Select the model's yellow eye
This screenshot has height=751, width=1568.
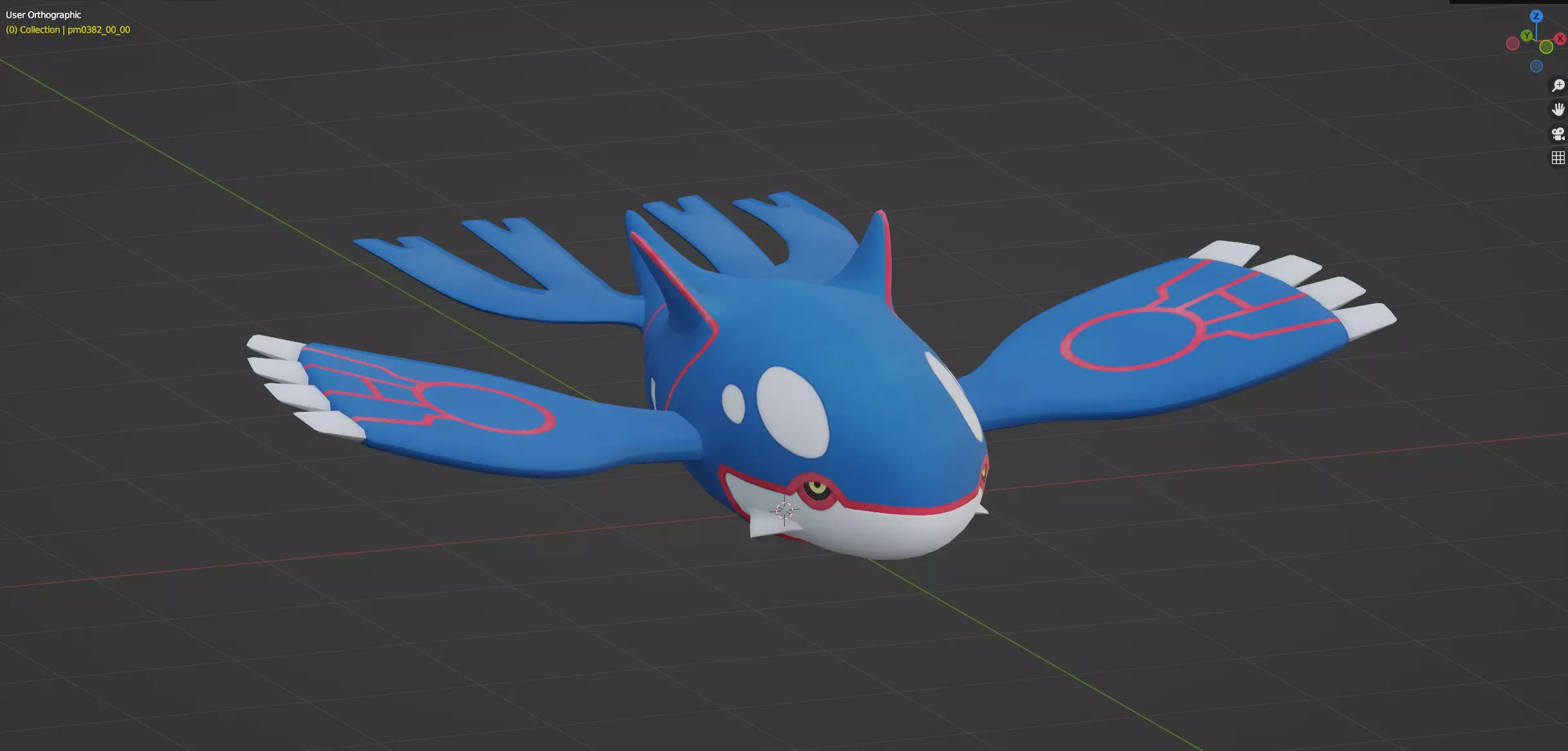(817, 488)
